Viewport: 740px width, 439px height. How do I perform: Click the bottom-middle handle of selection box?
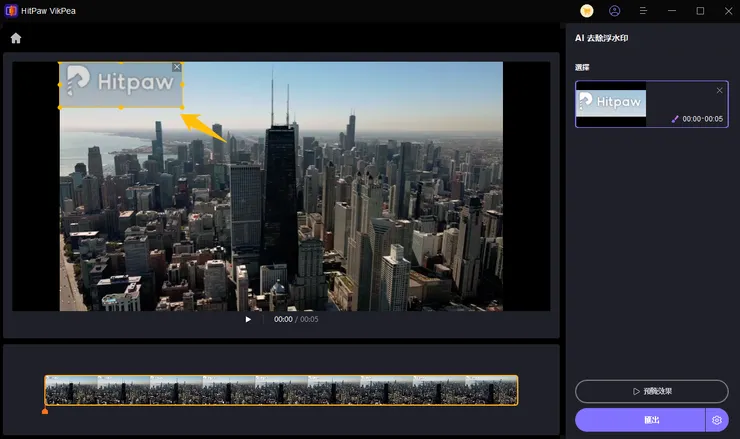(x=121, y=107)
